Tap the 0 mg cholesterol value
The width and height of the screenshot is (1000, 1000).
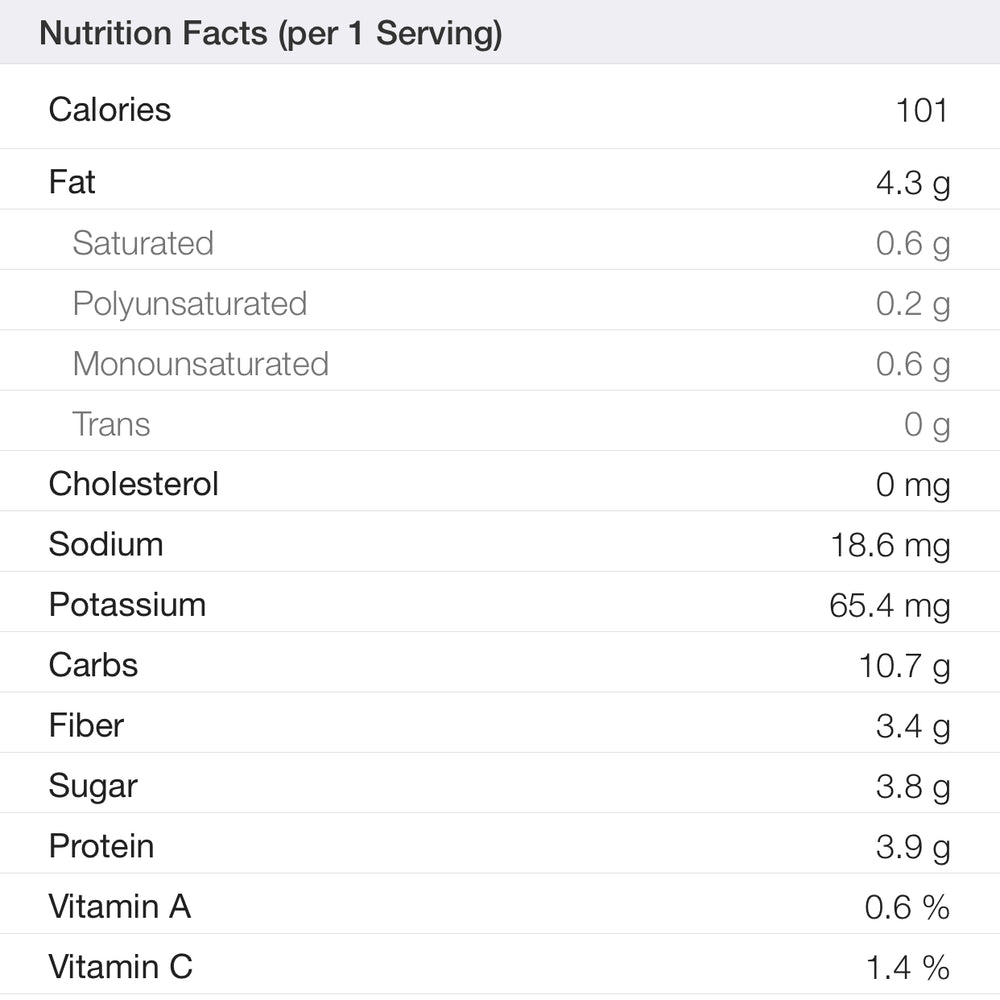coord(912,485)
